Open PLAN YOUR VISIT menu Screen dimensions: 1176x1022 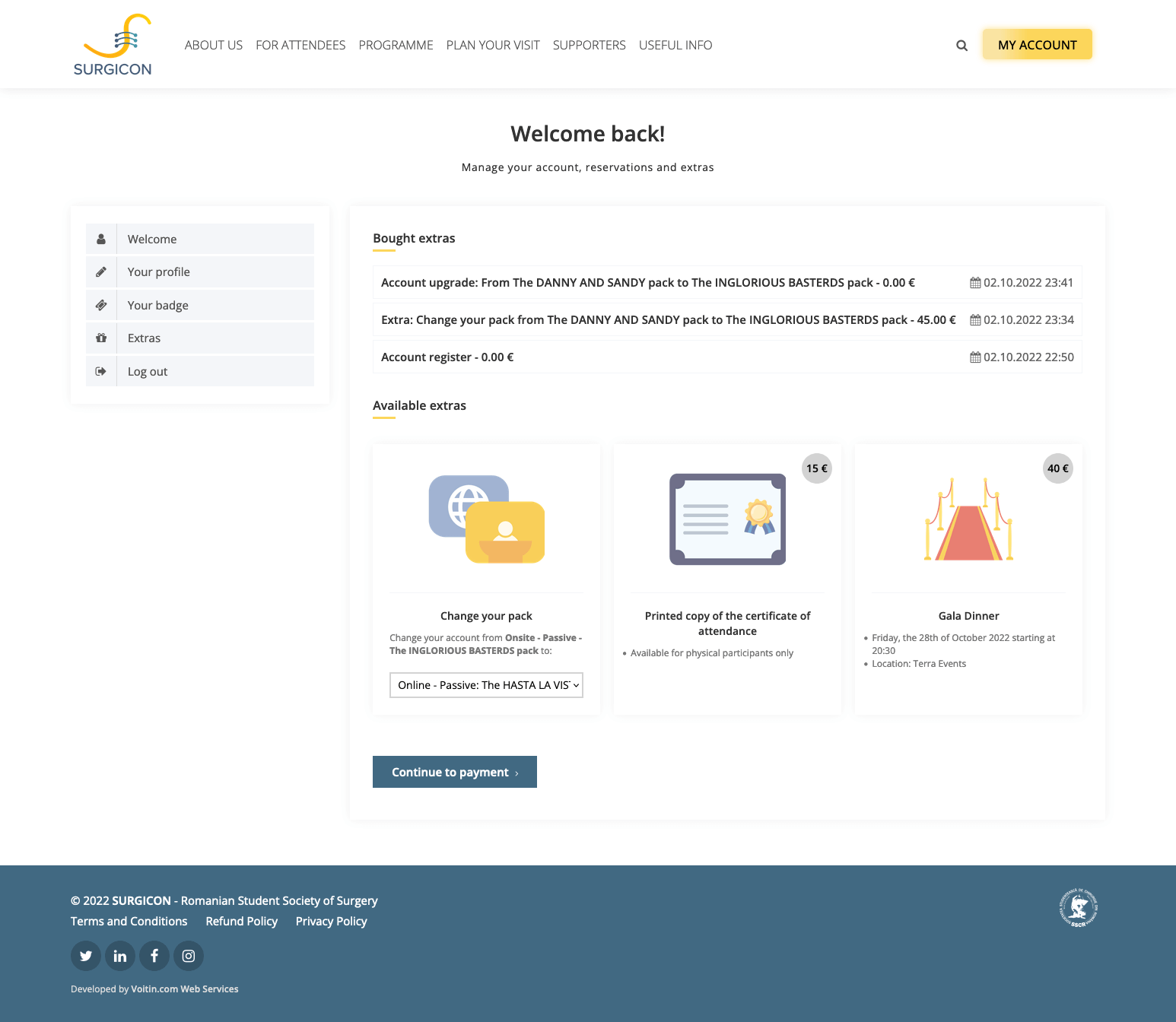(493, 46)
